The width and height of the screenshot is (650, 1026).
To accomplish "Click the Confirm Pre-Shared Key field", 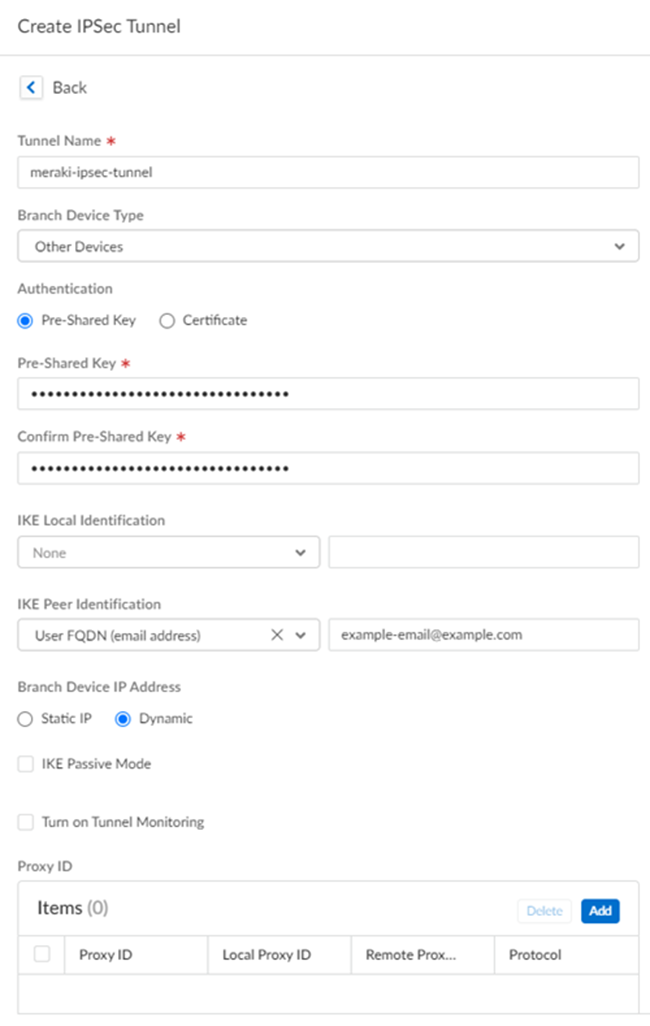I will pyautogui.click(x=328, y=468).
